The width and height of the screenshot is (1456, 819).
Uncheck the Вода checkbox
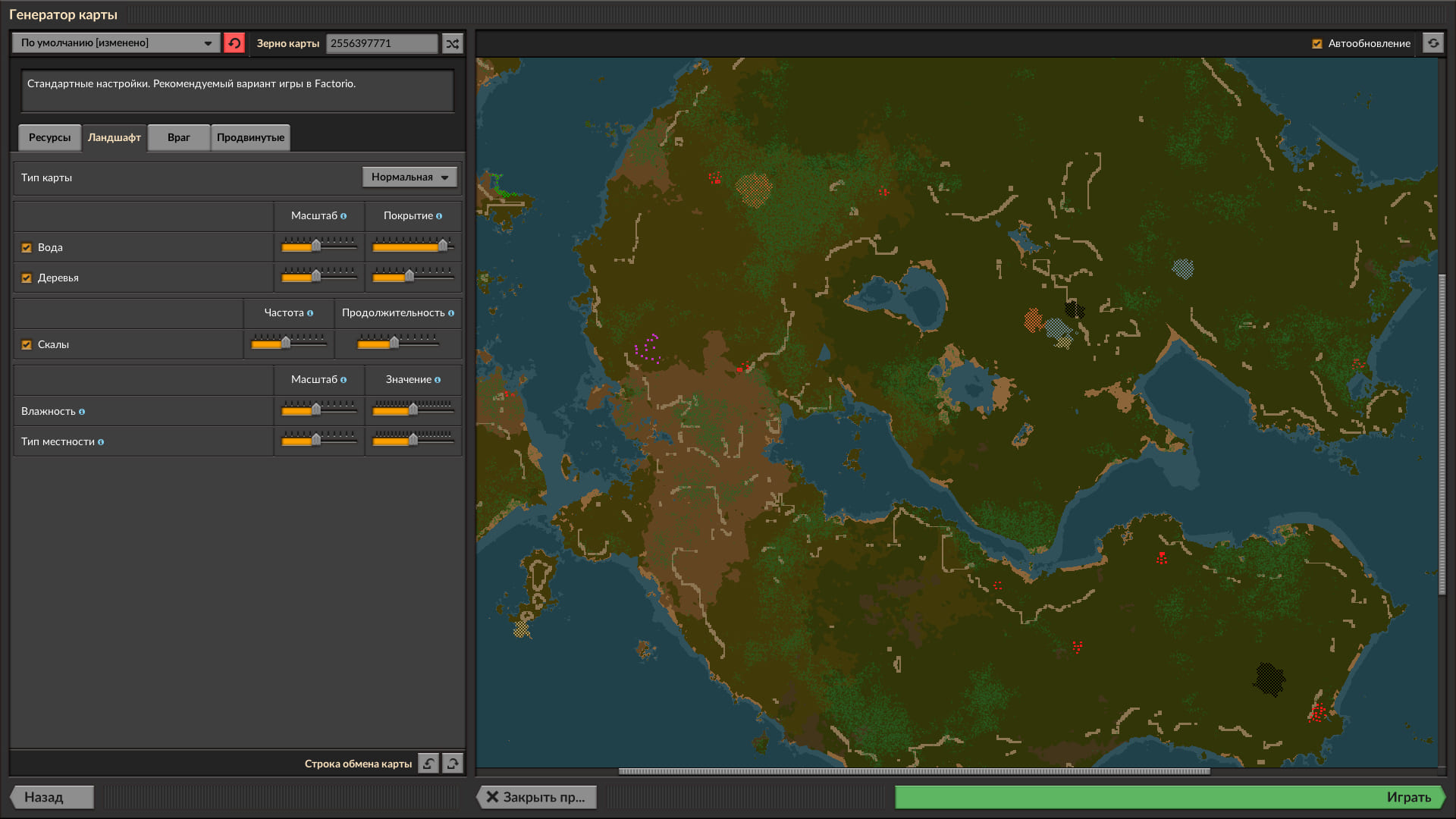(x=27, y=248)
